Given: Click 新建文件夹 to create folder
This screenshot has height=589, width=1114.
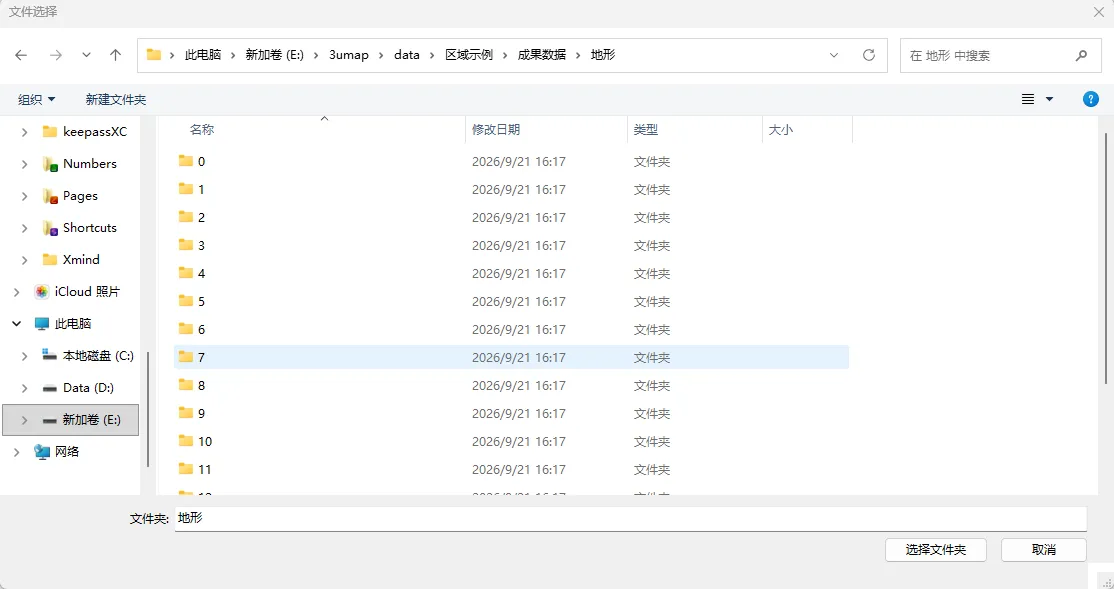Looking at the screenshot, I should coord(116,99).
